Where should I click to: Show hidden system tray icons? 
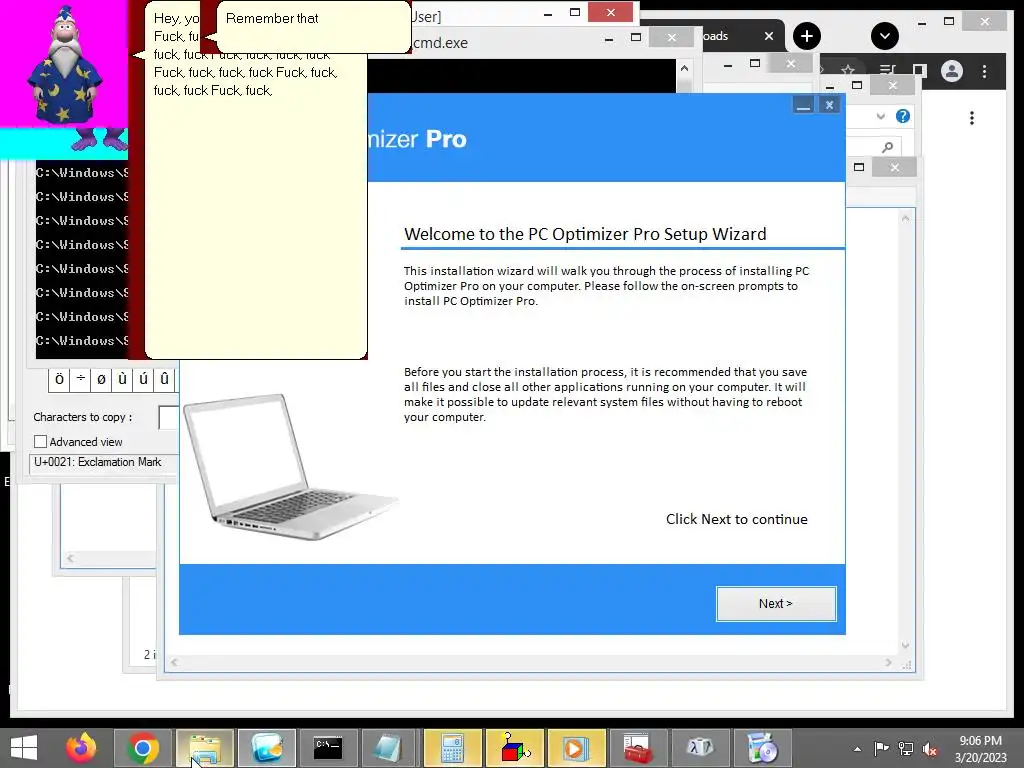(857, 749)
